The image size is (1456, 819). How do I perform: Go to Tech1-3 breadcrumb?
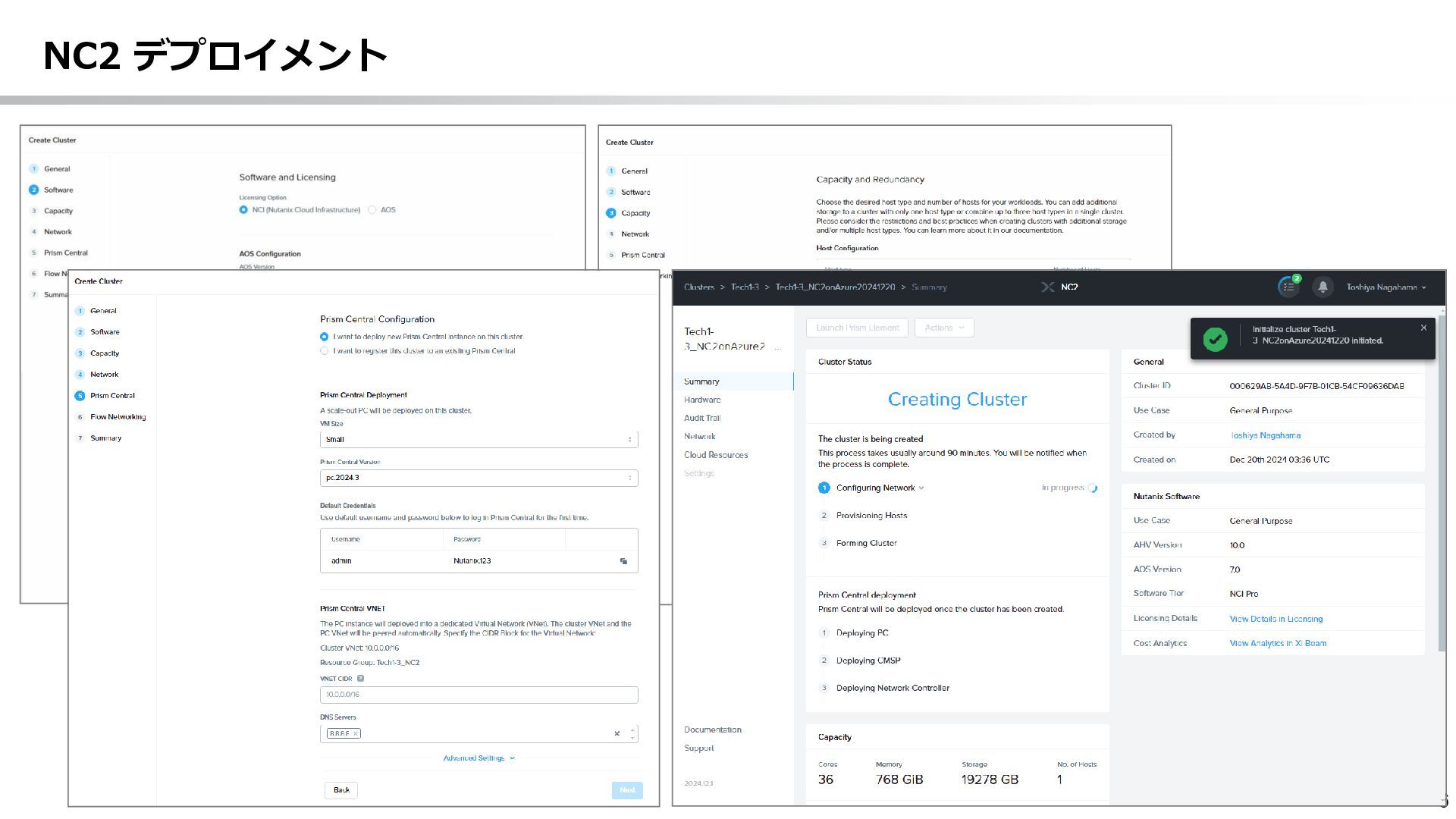coord(745,287)
